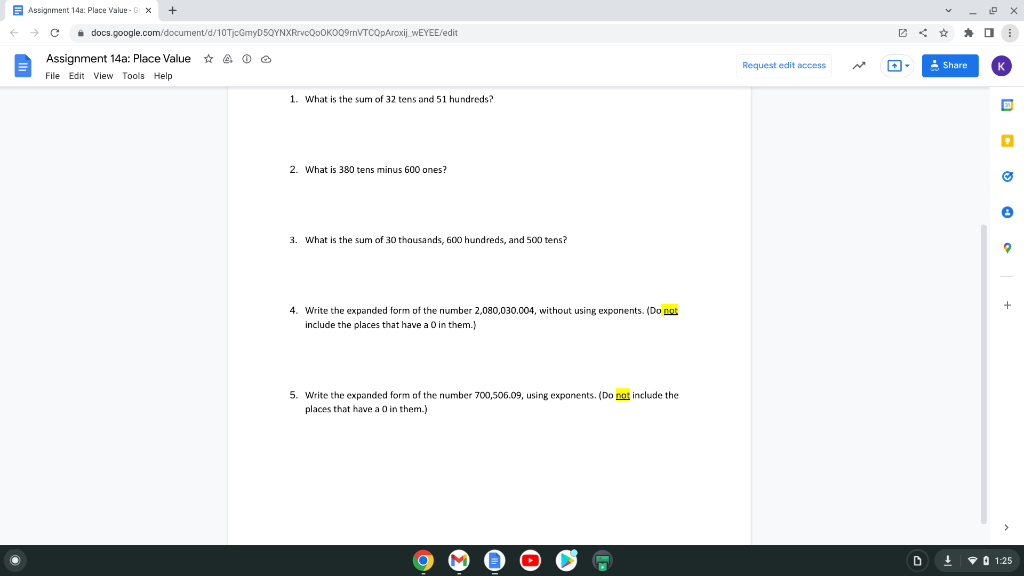The height and width of the screenshot is (576, 1024).
Task: Open Google Calendar in side panel
Action: coord(1007,105)
